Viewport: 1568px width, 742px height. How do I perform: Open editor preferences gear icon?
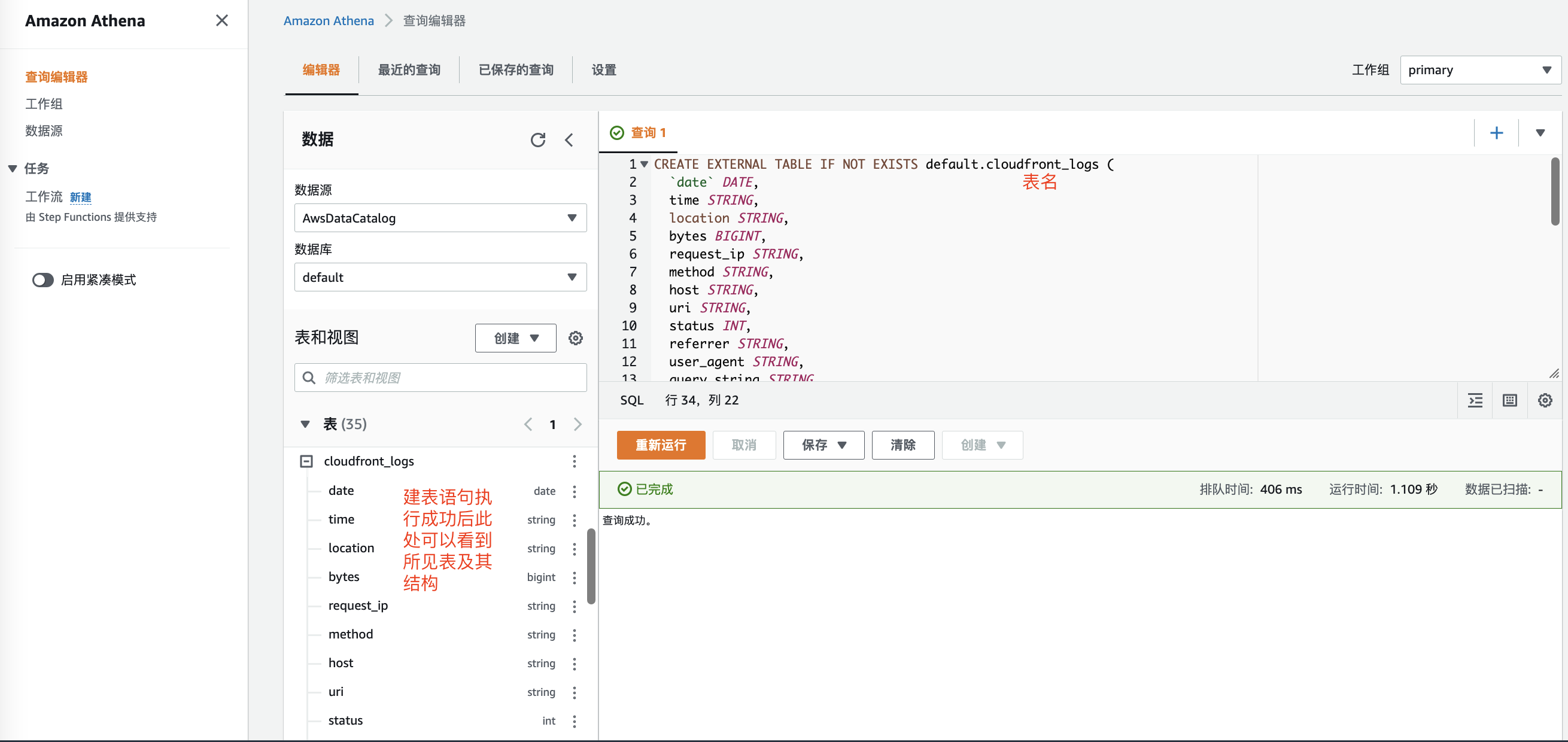(x=1544, y=400)
